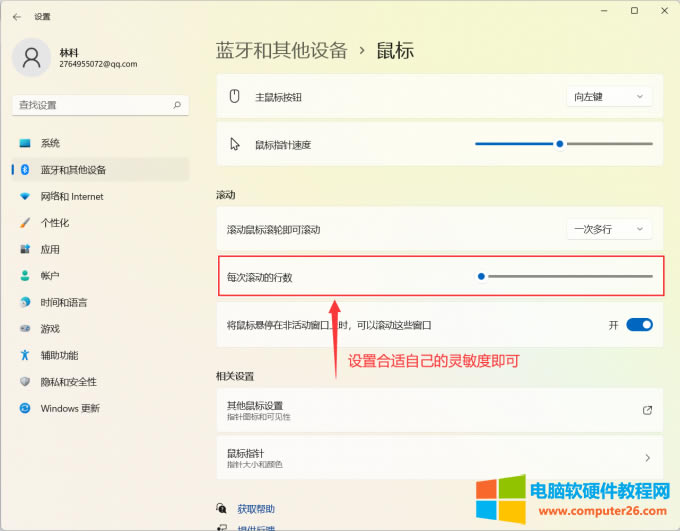Screen dimensions: 680x531
Task: Open the 帐户 accounts page
Action: tap(50, 276)
